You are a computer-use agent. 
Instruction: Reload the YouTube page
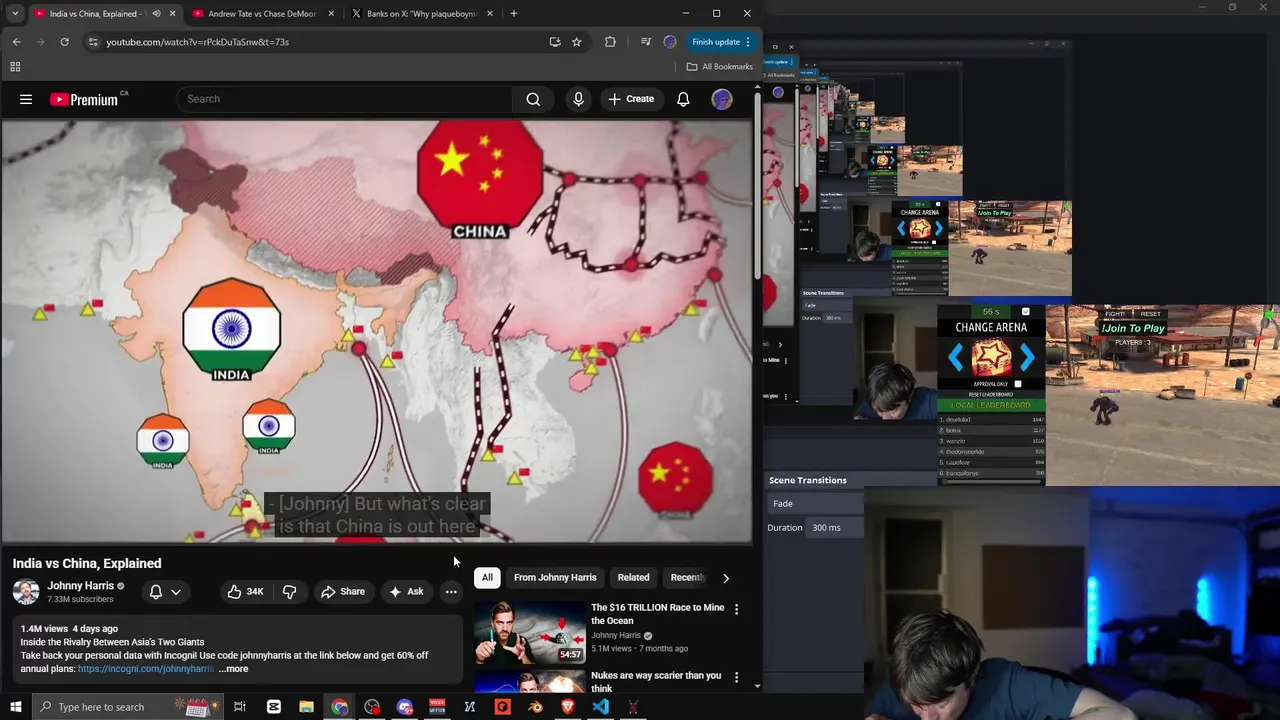coord(64,42)
